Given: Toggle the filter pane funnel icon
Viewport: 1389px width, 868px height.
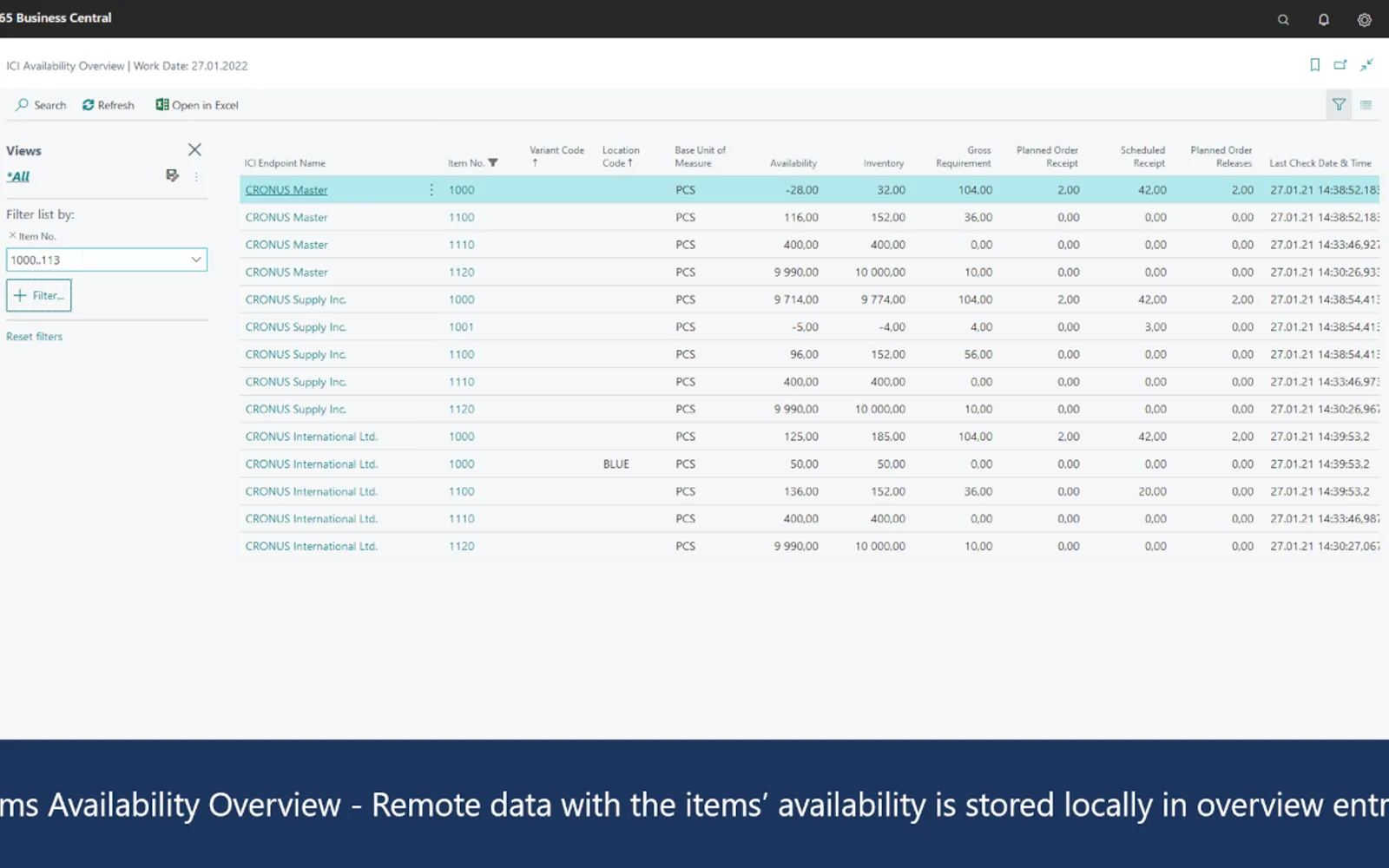Looking at the screenshot, I should pyautogui.click(x=1339, y=105).
